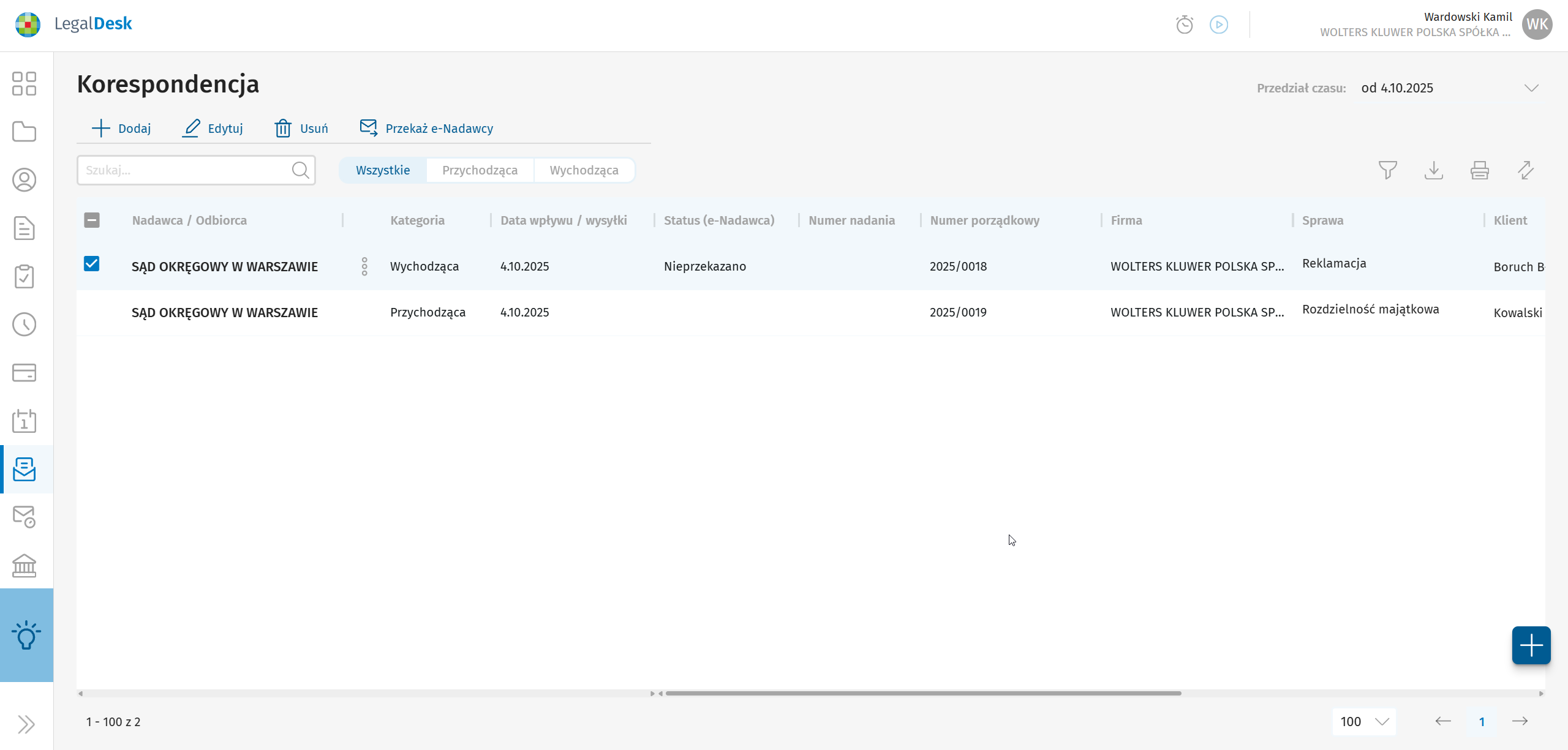Image resolution: width=1568 pixels, height=750 pixels.
Task: Toggle the select-all header checkbox
Action: click(x=92, y=220)
